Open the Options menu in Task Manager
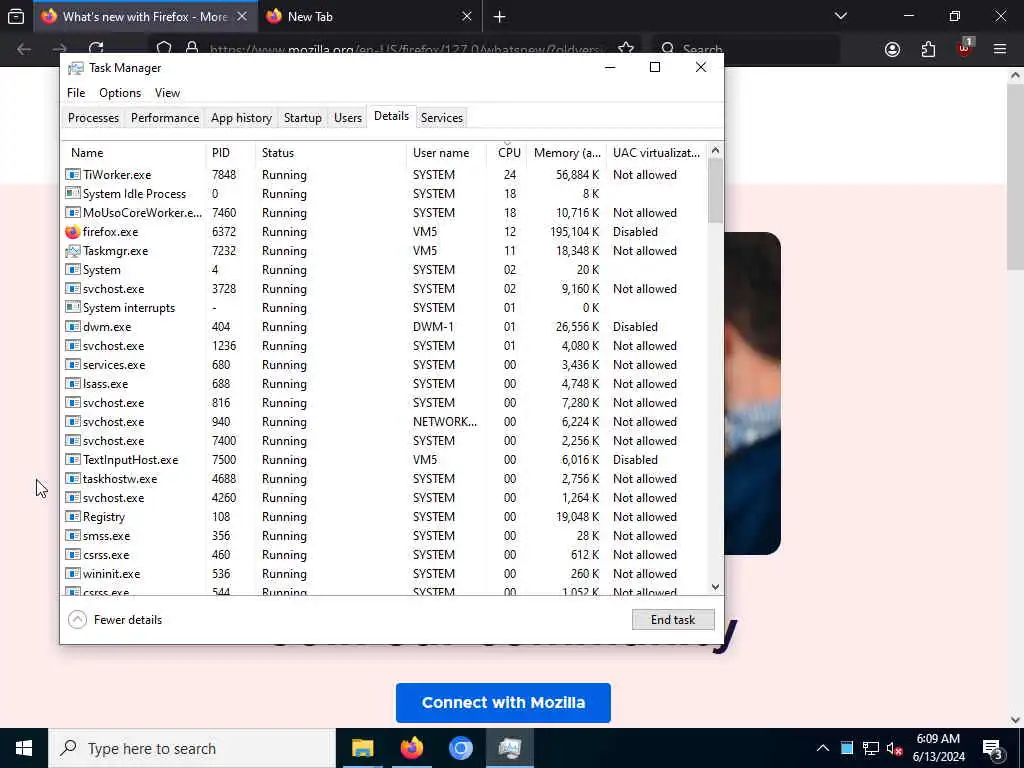 click(x=120, y=93)
